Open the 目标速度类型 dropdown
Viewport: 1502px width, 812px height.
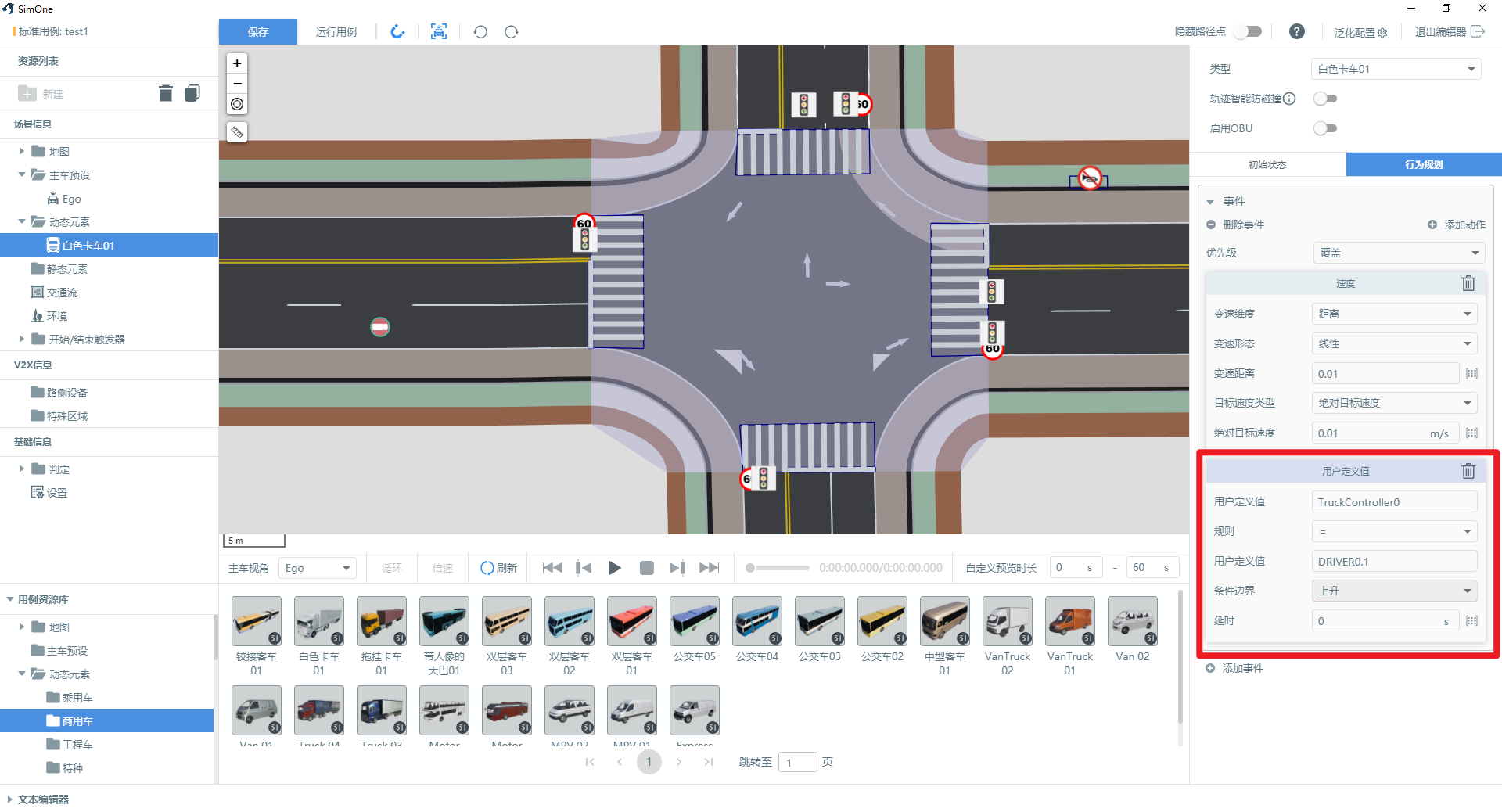coord(1394,403)
